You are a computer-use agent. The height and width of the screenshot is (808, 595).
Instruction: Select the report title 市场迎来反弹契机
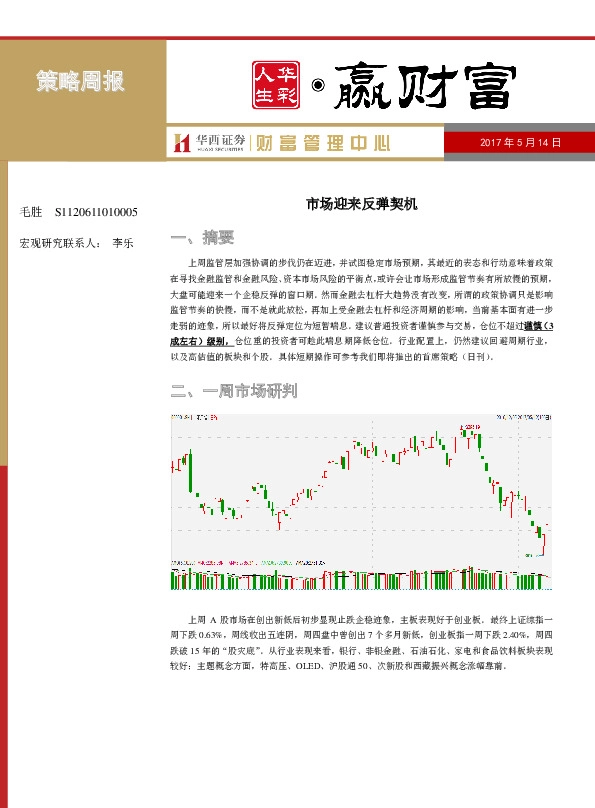(x=362, y=204)
